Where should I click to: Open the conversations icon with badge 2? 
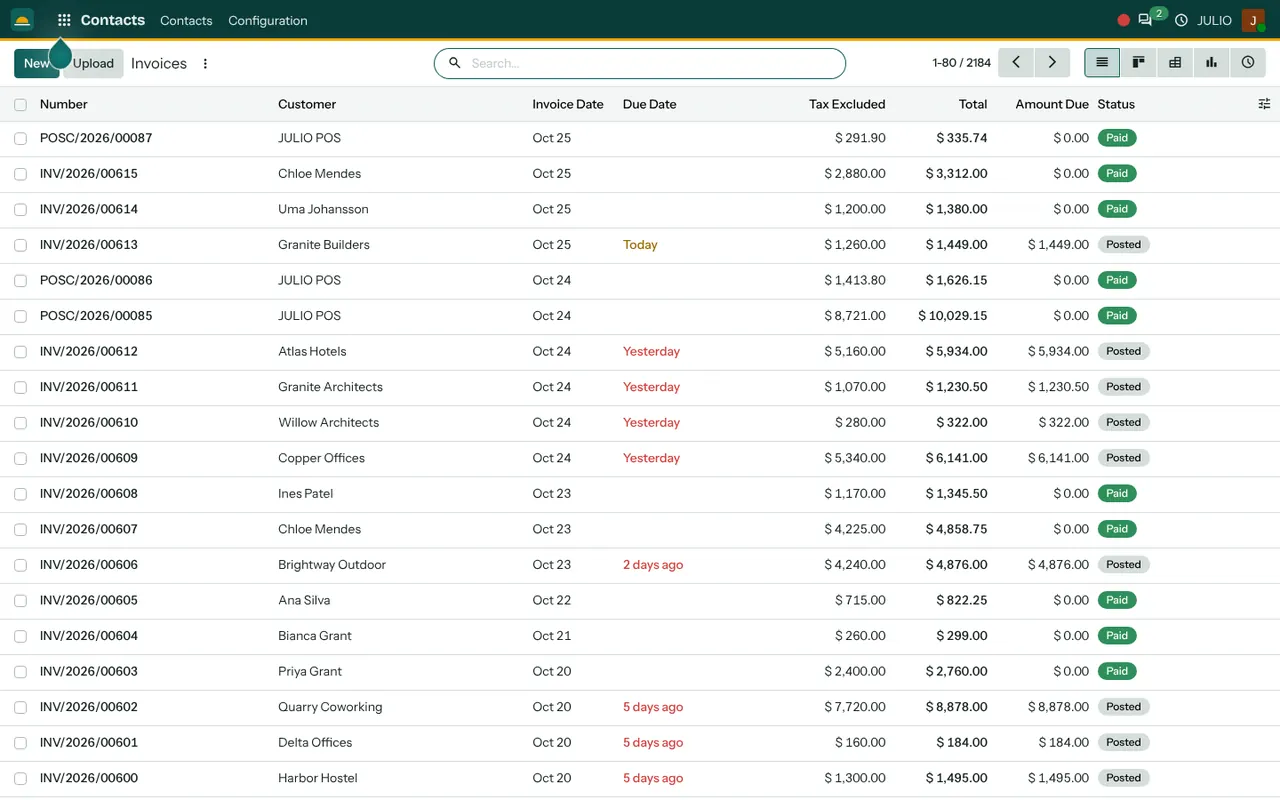tap(1146, 20)
